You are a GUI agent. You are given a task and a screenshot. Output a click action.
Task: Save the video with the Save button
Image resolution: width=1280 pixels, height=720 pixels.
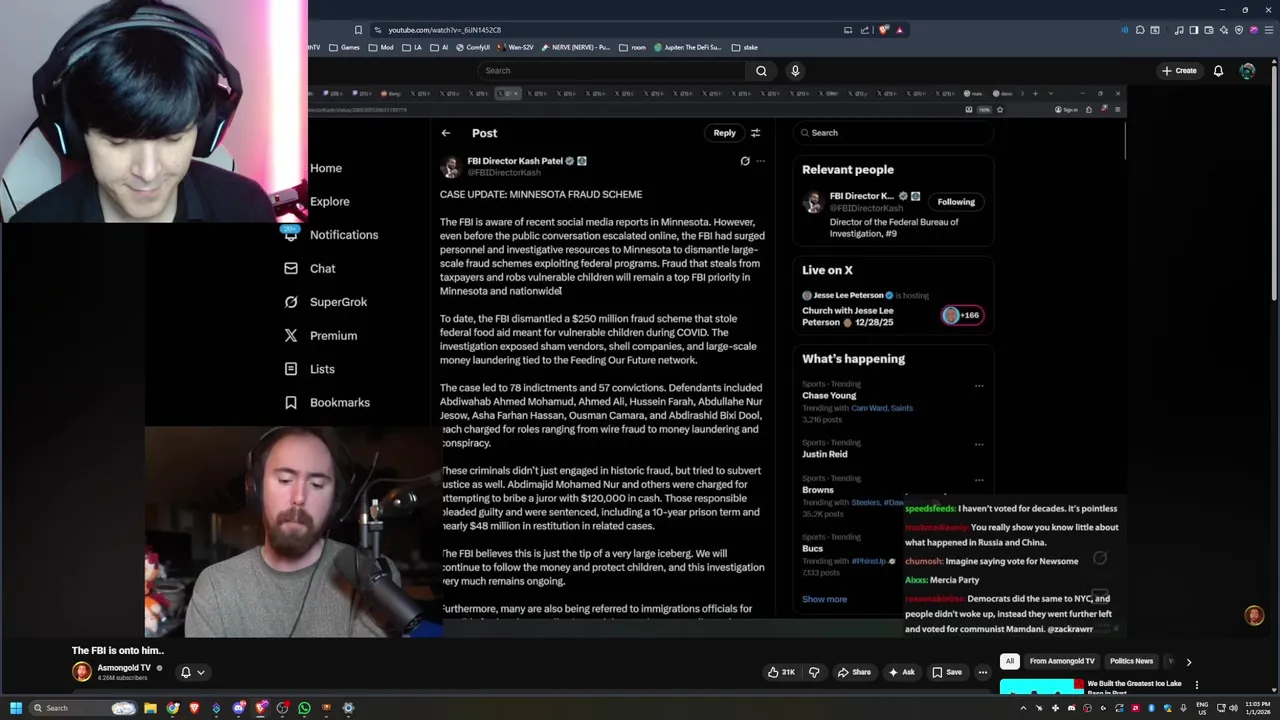[x=946, y=672]
